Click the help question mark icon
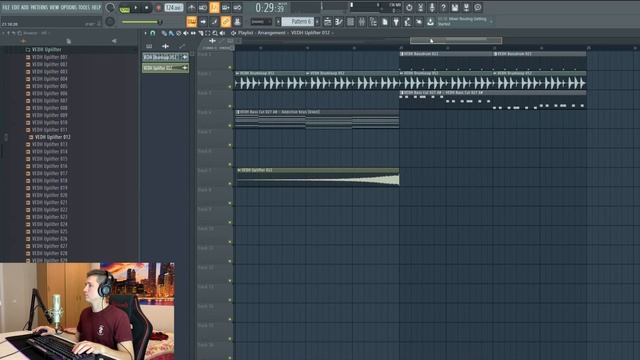Viewport: 640px width, 360px height. 443,7
